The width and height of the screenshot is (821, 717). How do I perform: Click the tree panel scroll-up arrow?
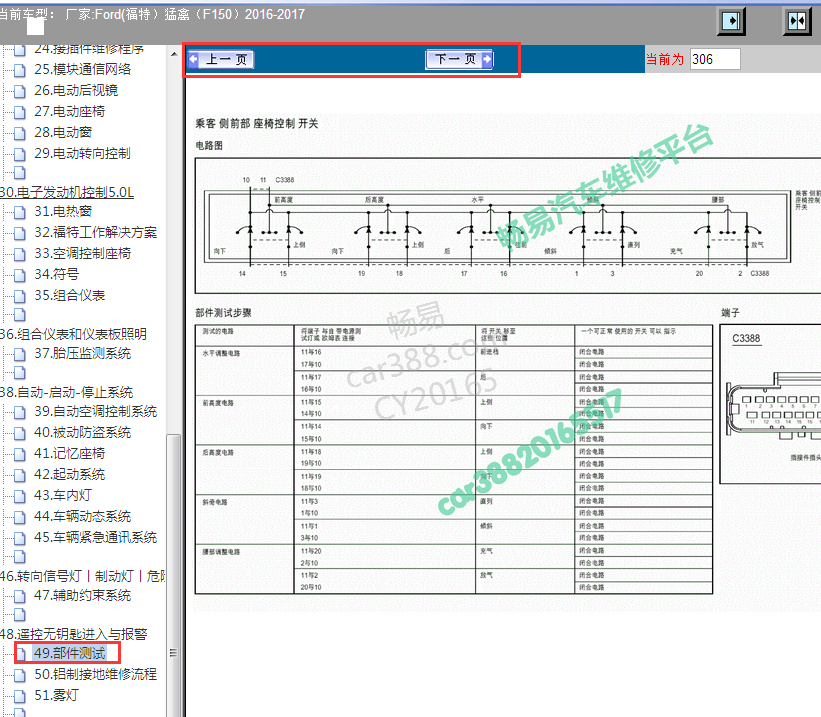pyautogui.click(x=174, y=54)
